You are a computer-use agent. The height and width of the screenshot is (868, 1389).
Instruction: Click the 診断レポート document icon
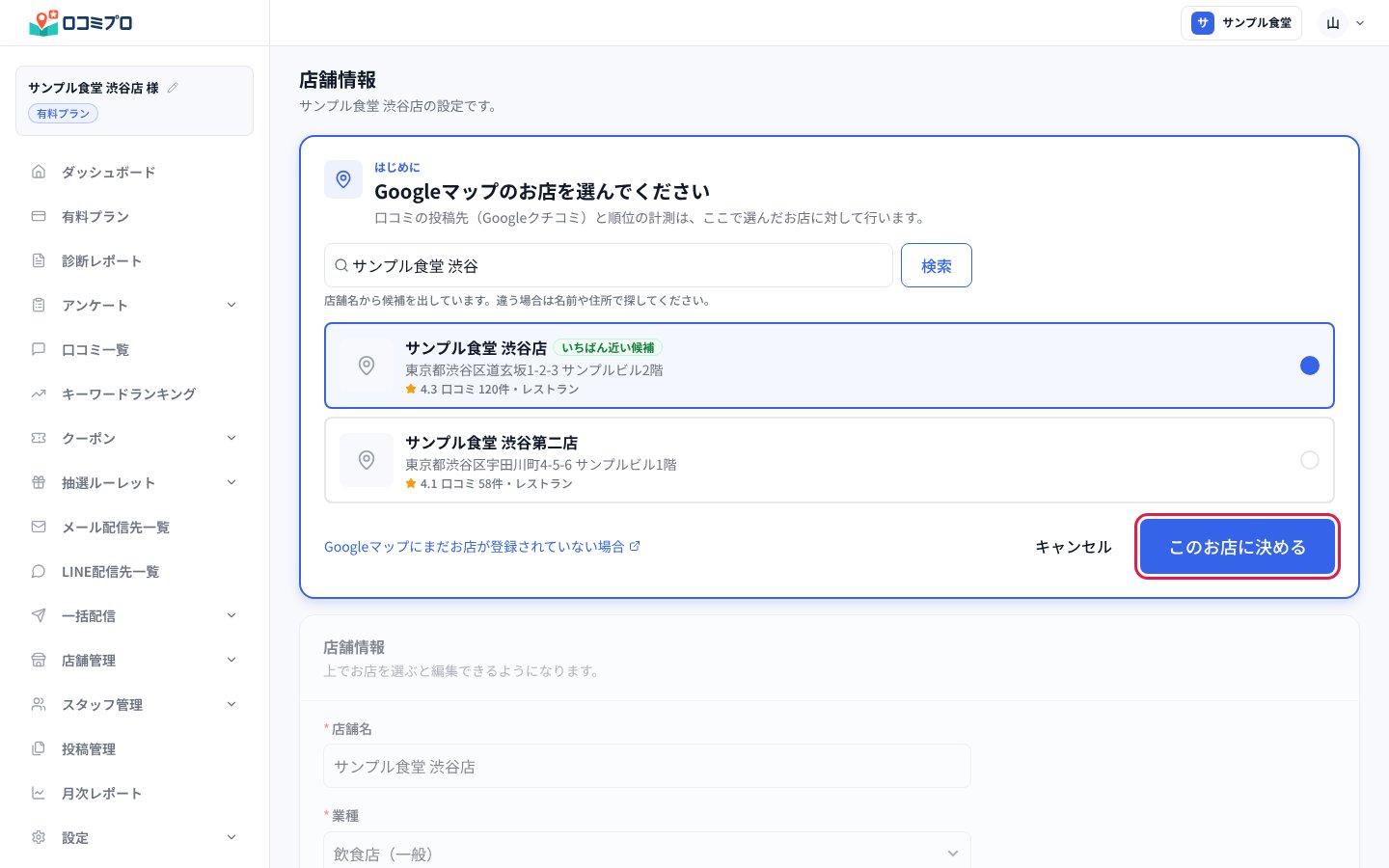tap(39, 260)
